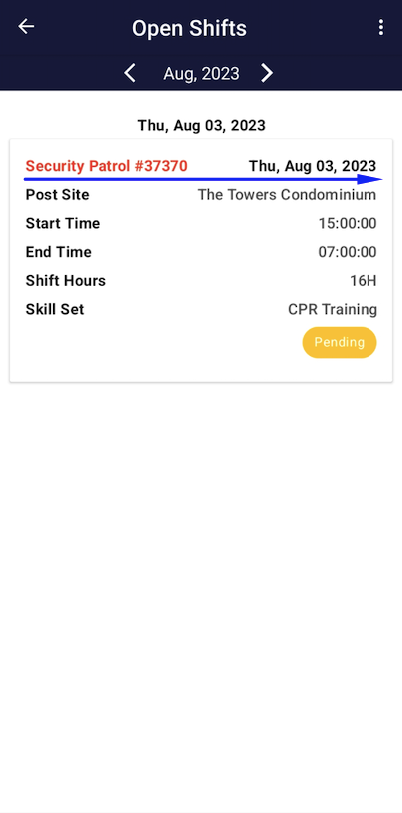Tap the card's Thu, Aug 03, 2023 date
The height and width of the screenshot is (813, 402).
tap(312, 166)
